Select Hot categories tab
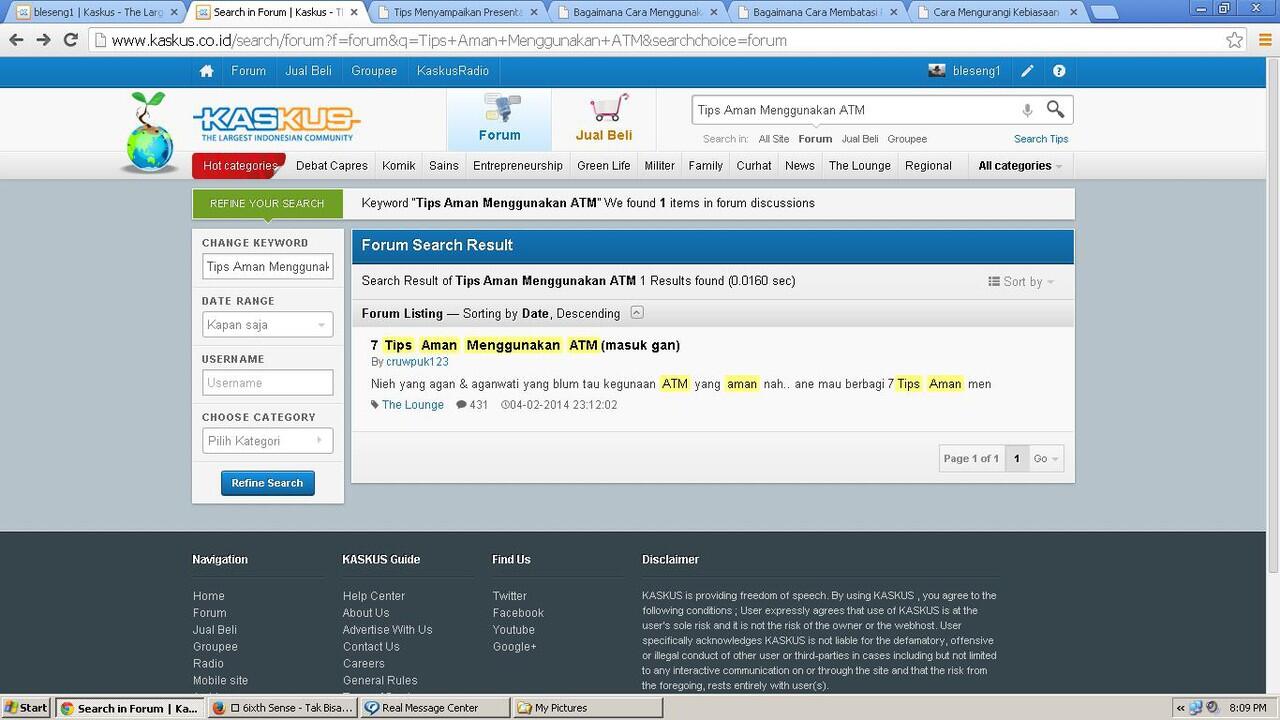Viewport: 1280px width, 720px height. (240, 166)
